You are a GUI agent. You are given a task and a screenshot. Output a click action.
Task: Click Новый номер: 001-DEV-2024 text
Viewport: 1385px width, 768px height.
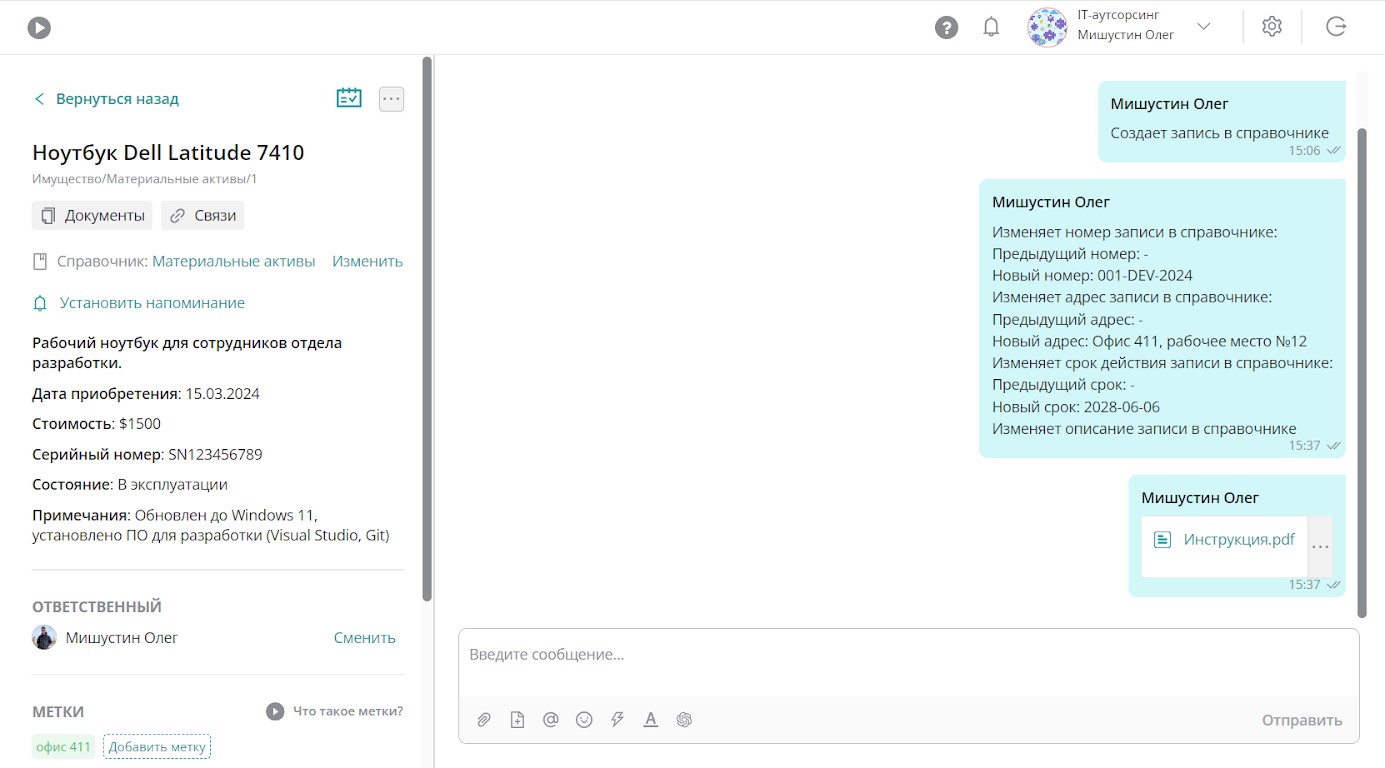click(x=1092, y=275)
